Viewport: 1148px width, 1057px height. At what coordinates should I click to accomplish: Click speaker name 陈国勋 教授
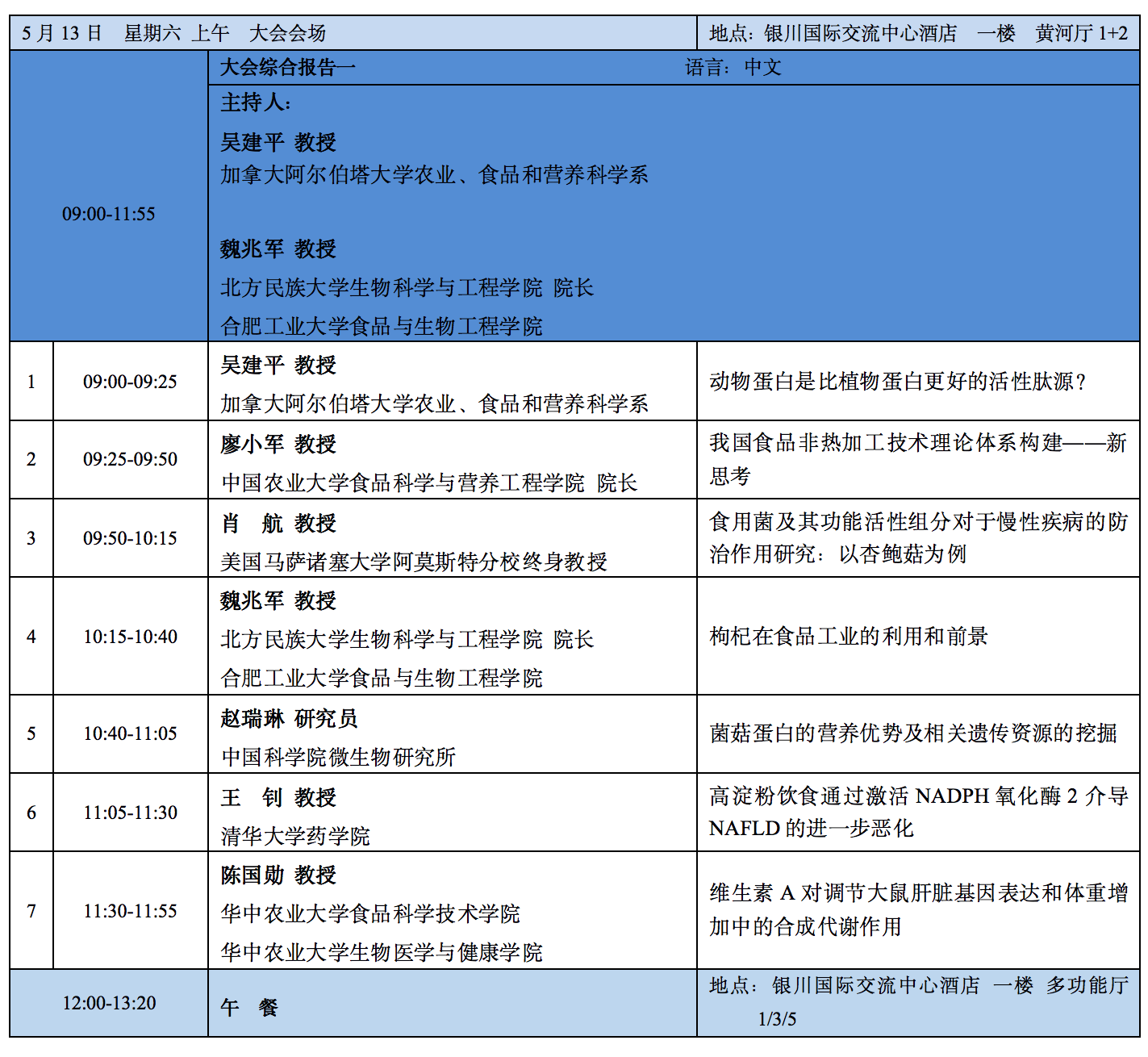click(x=278, y=875)
